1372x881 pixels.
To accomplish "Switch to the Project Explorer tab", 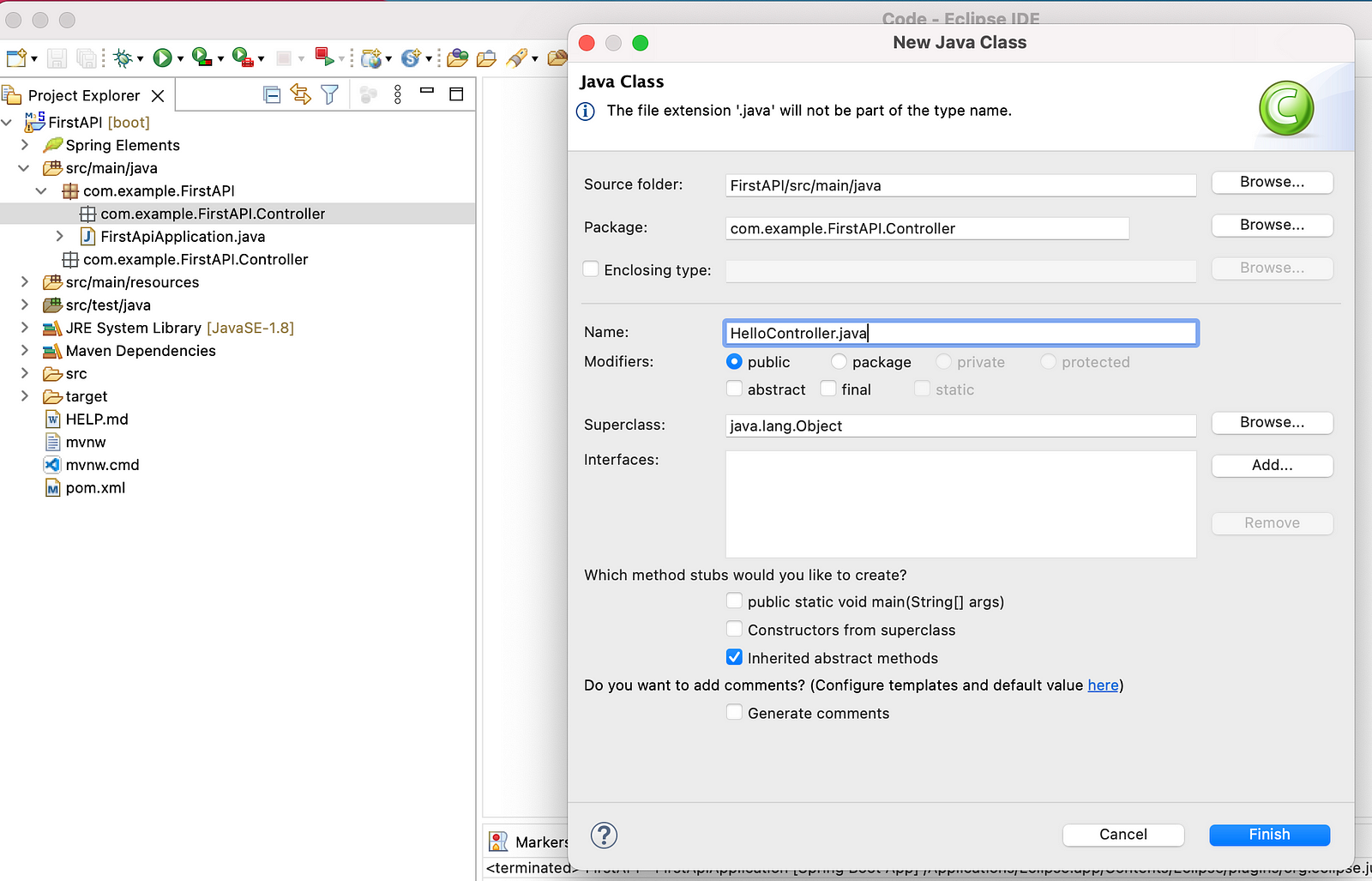I will [x=84, y=95].
